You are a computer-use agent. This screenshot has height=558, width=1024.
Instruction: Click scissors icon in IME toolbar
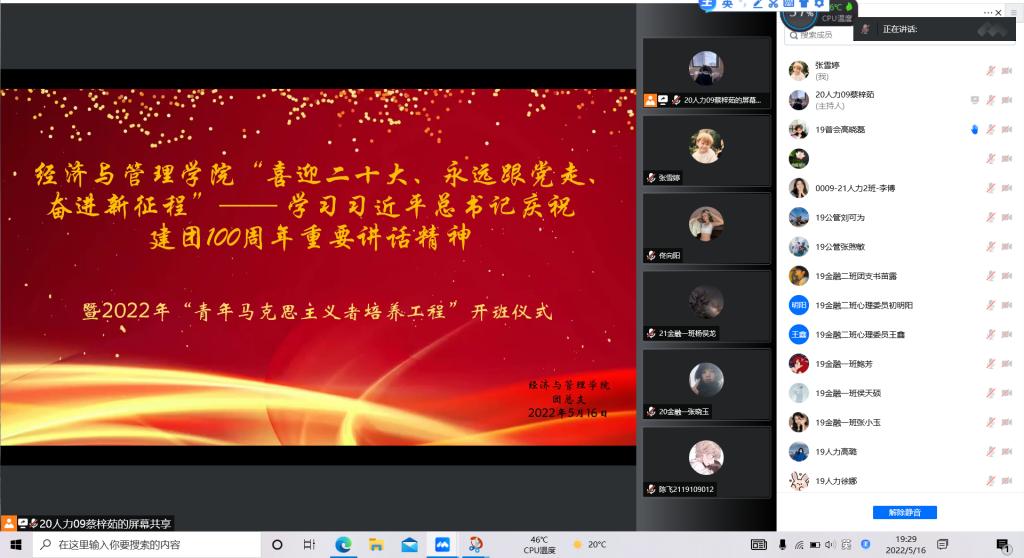773,4
